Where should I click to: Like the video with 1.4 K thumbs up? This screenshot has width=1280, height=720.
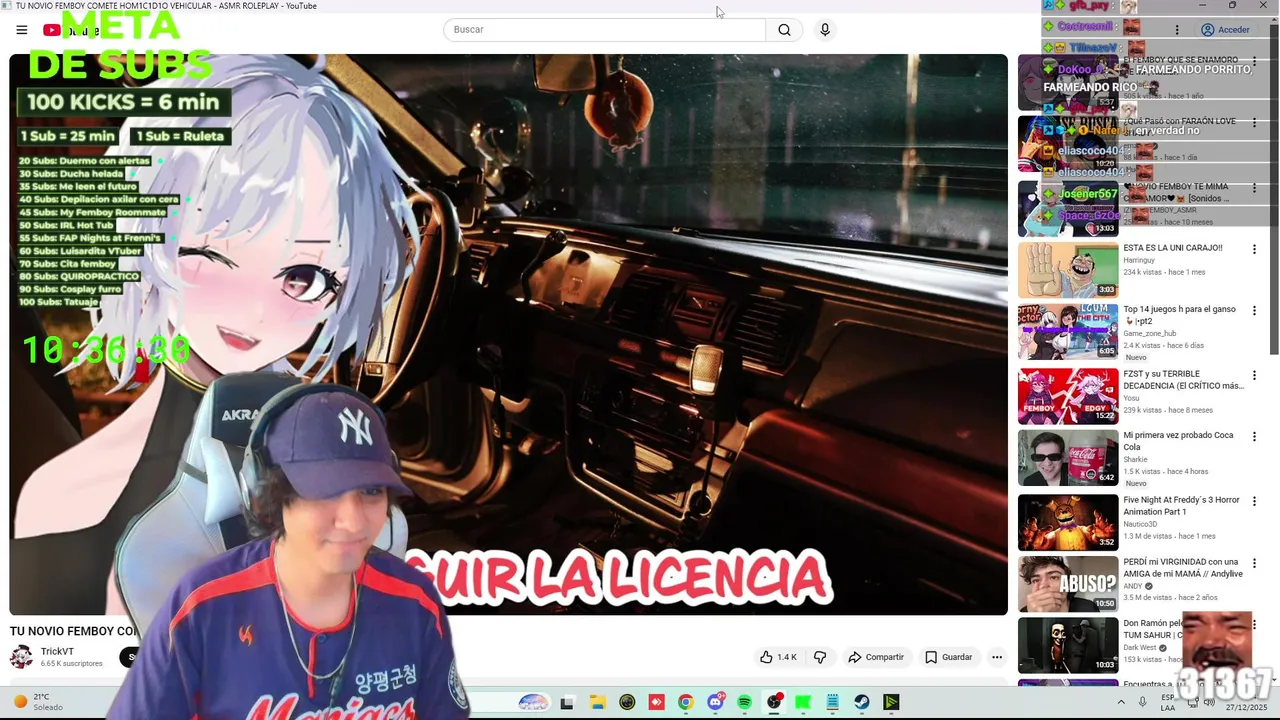click(x=778, y=657)
